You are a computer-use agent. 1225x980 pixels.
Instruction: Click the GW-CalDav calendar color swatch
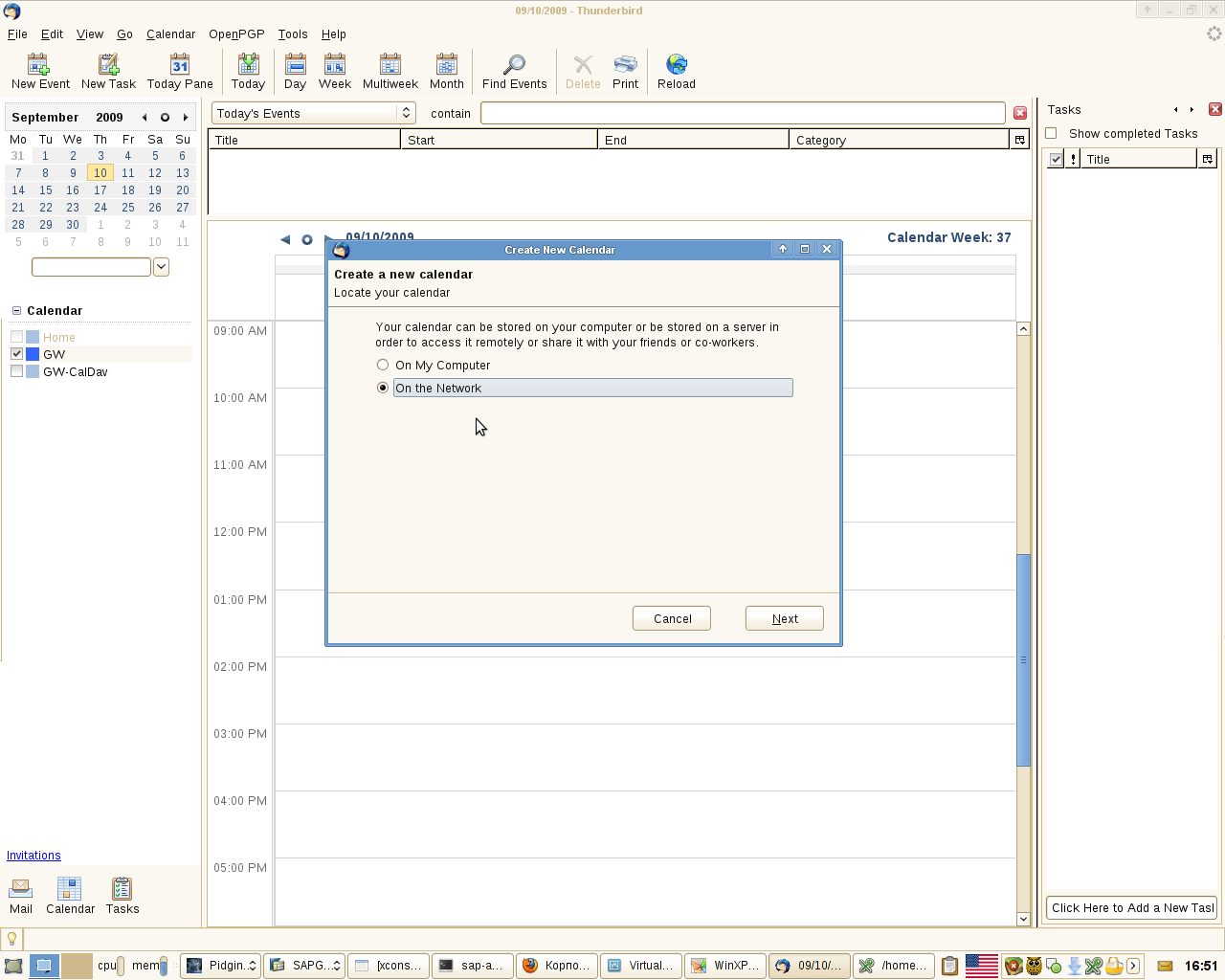[x=33, y=371]
